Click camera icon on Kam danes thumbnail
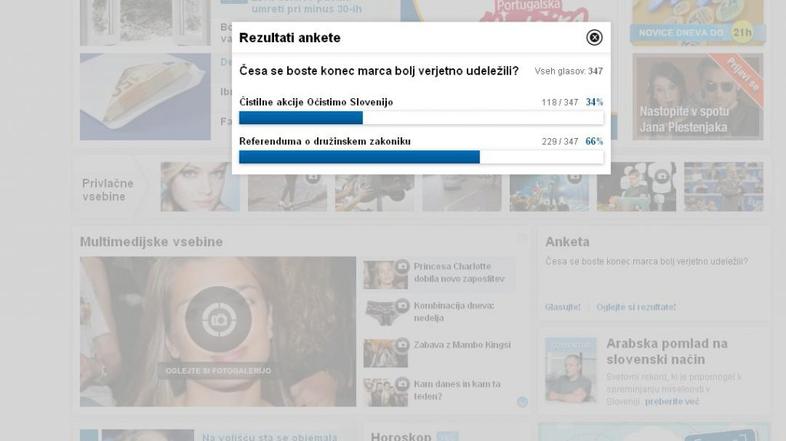This screenshot has height=441, width=786. (x=402, y=384)
